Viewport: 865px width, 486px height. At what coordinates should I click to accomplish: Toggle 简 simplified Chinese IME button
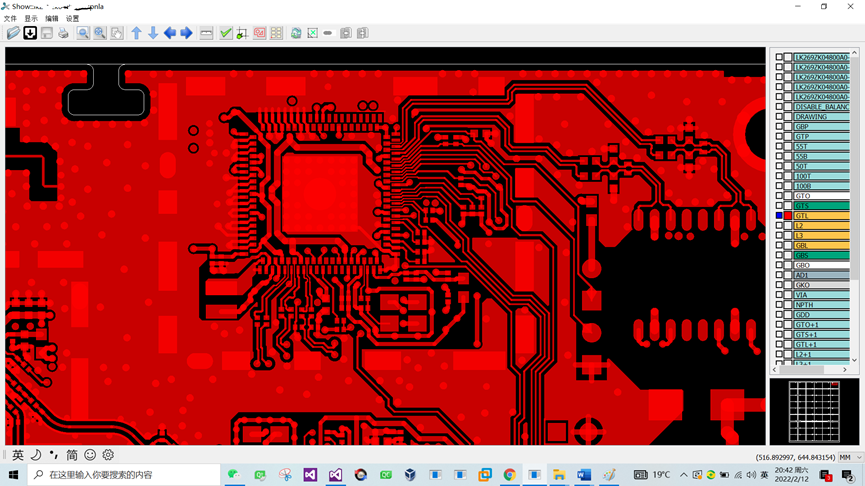(72, 455)
